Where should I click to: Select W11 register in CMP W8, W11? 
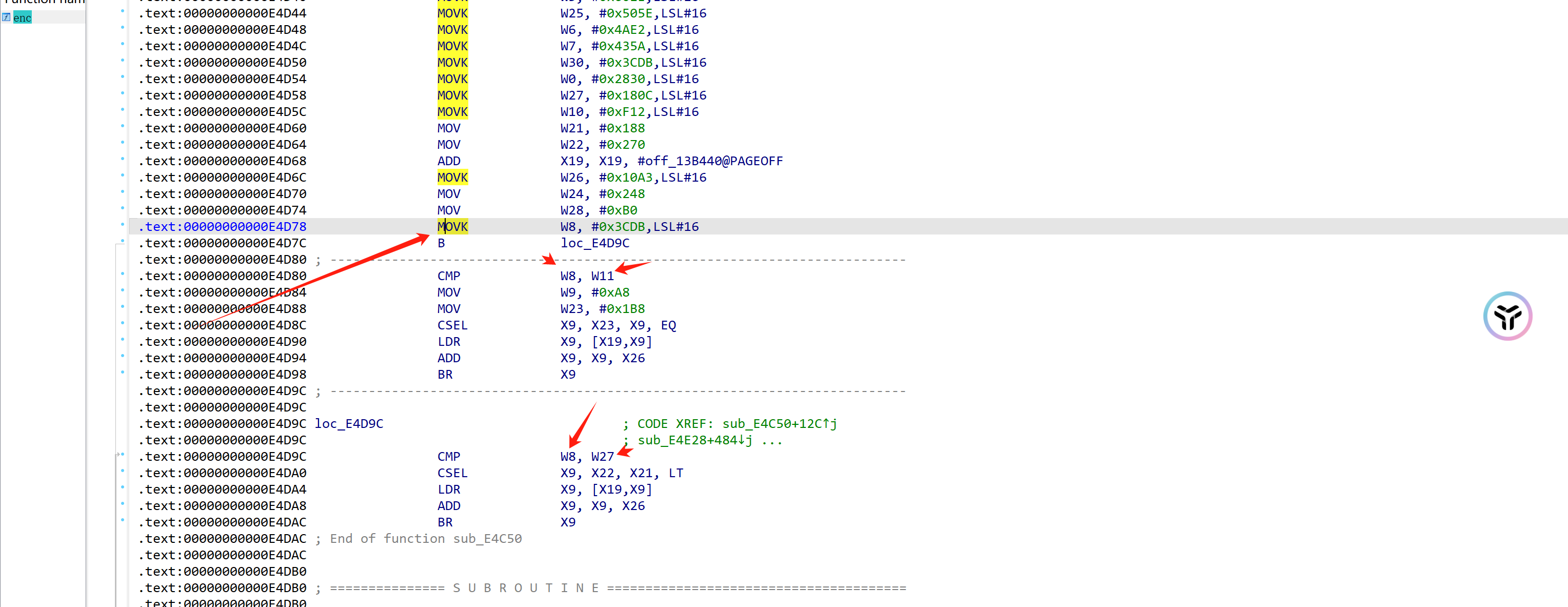(x=602, y=276)
